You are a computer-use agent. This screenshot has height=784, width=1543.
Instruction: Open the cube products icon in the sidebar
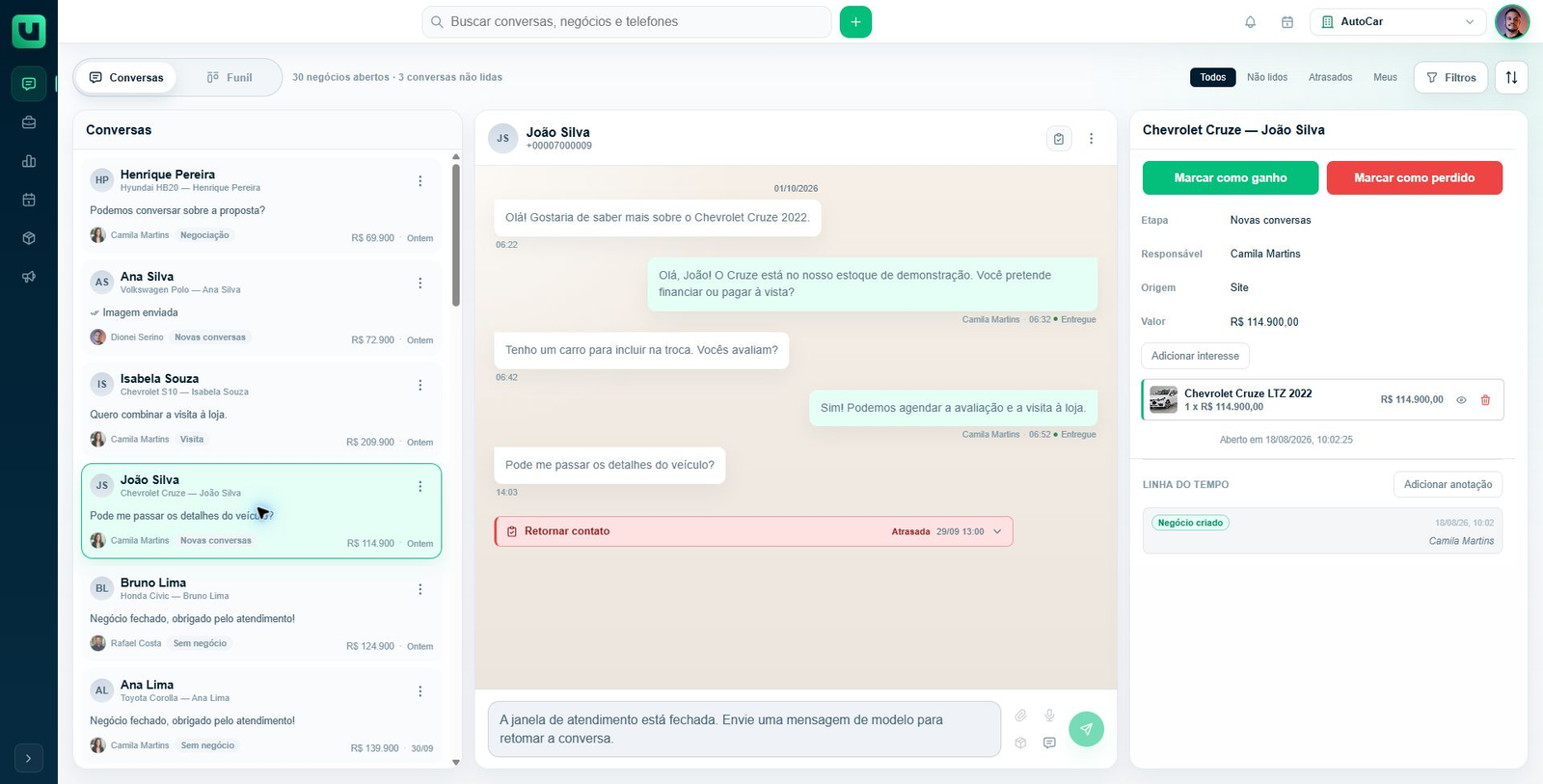(x=29, y=238)
